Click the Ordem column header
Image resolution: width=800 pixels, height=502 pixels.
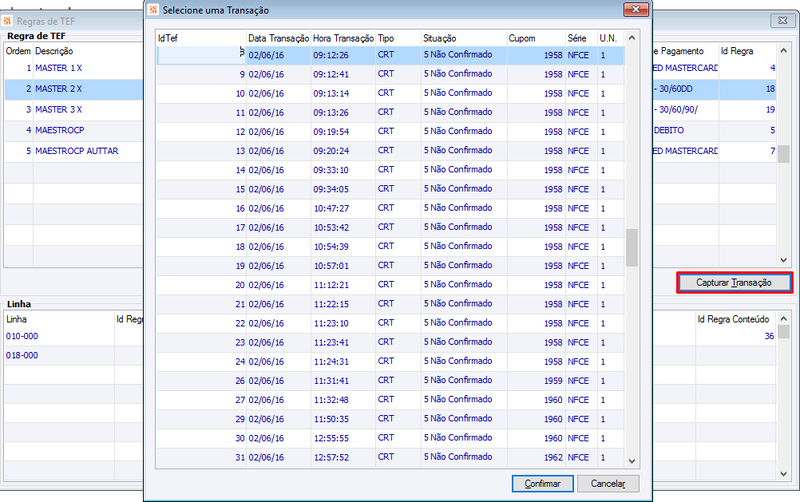tap(18, 51)
